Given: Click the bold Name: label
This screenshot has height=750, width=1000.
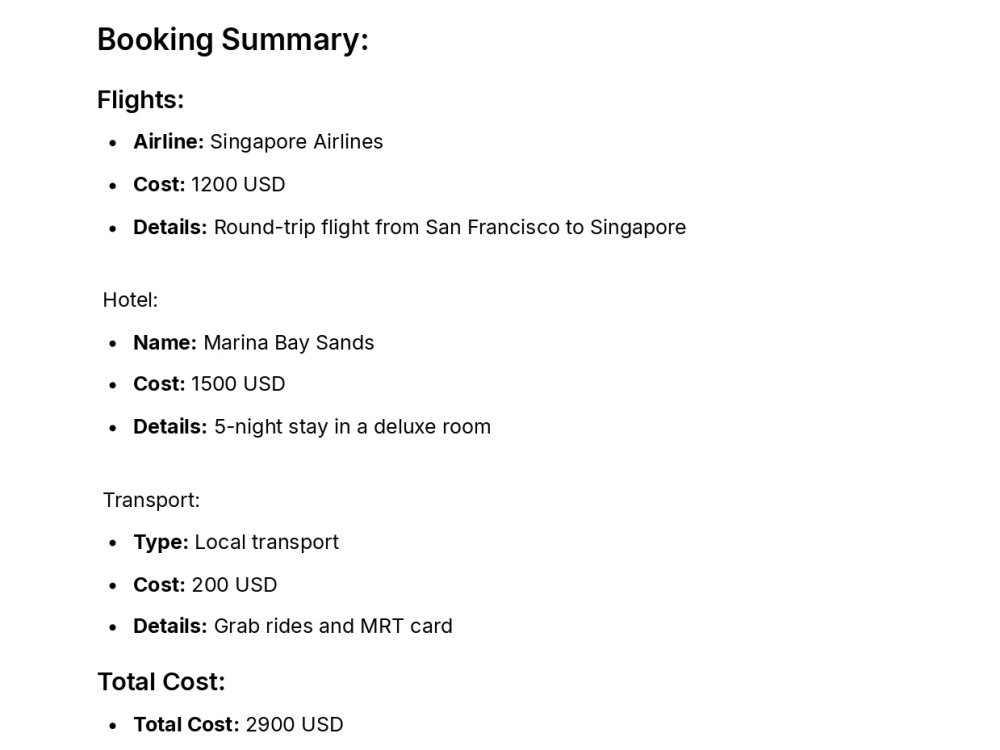Looking at the screenshot, I should point(165,342).
